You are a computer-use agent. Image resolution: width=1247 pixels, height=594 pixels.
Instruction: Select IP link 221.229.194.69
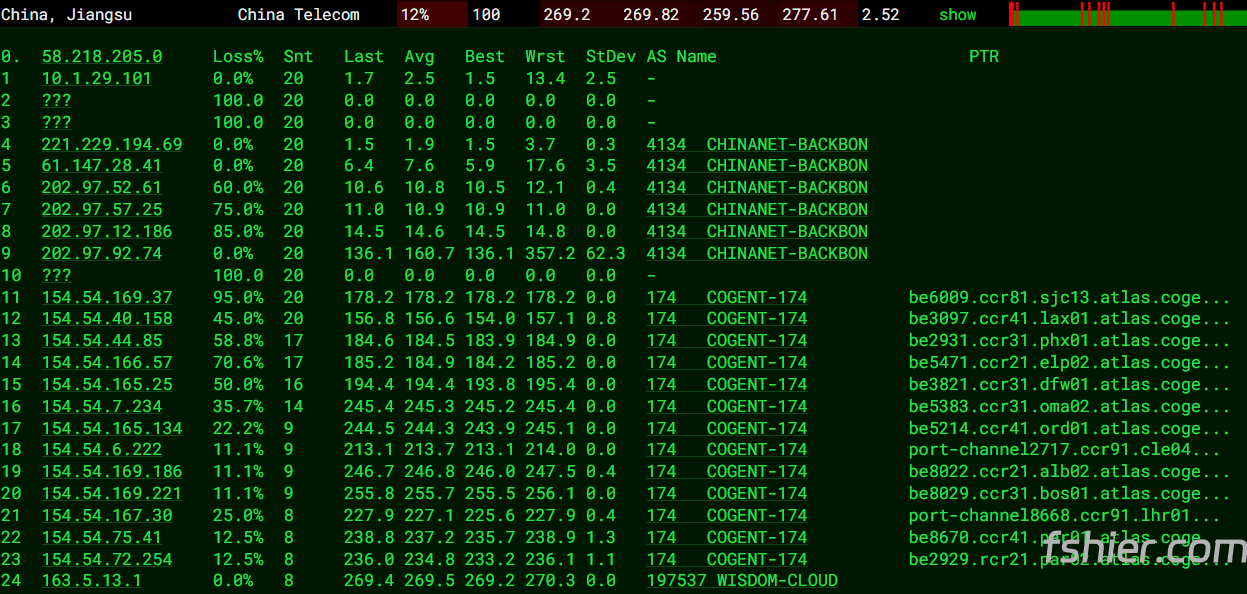point(111,145)
